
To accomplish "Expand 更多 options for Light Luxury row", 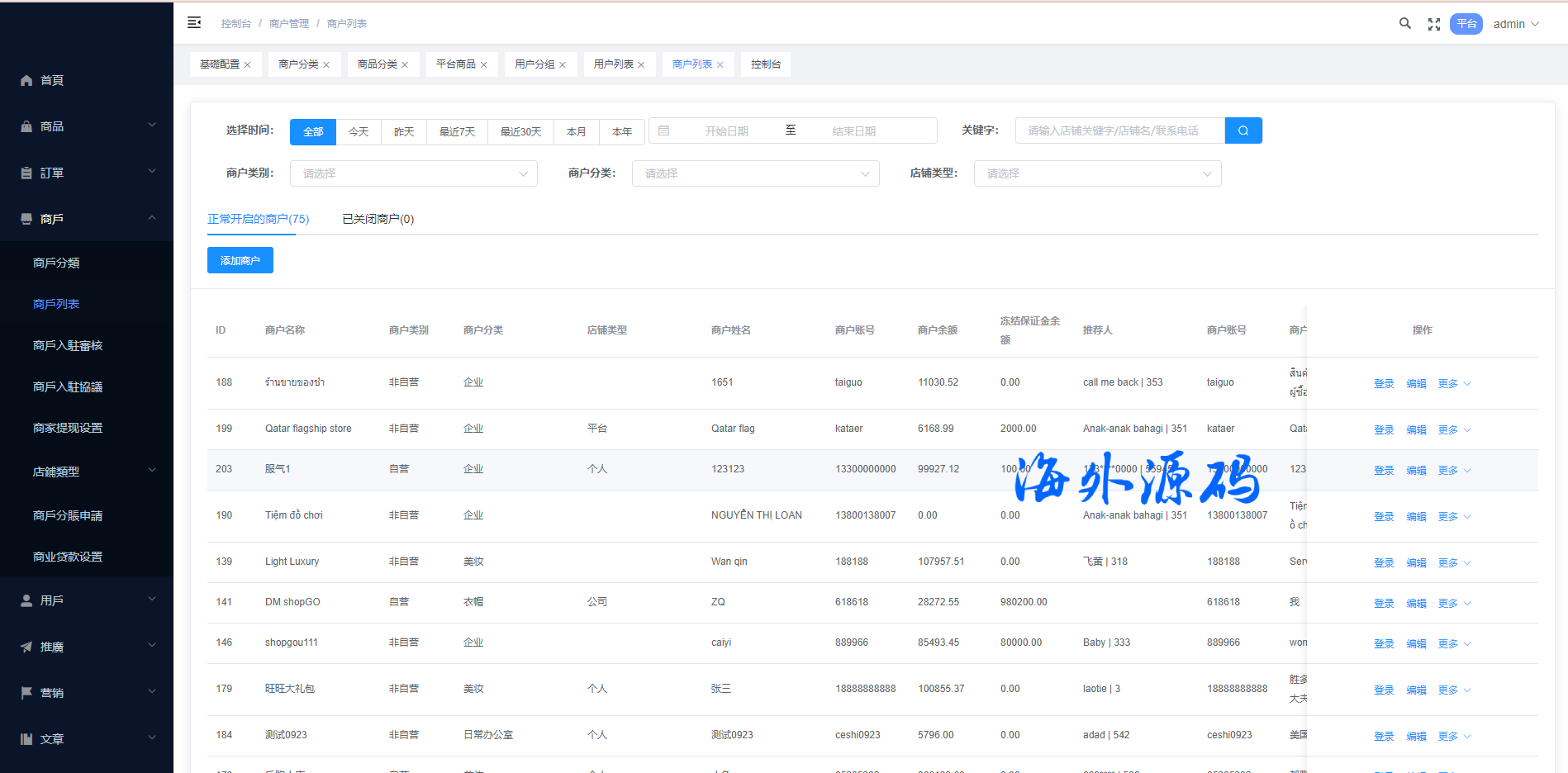I will coord(1453,563).
